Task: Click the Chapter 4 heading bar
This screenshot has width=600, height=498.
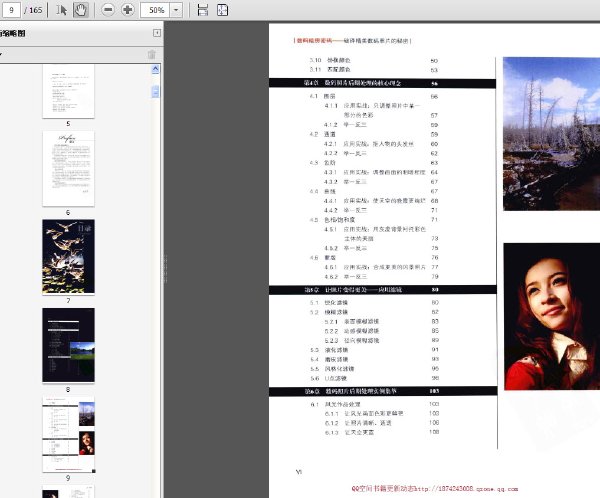Action: 382,83
